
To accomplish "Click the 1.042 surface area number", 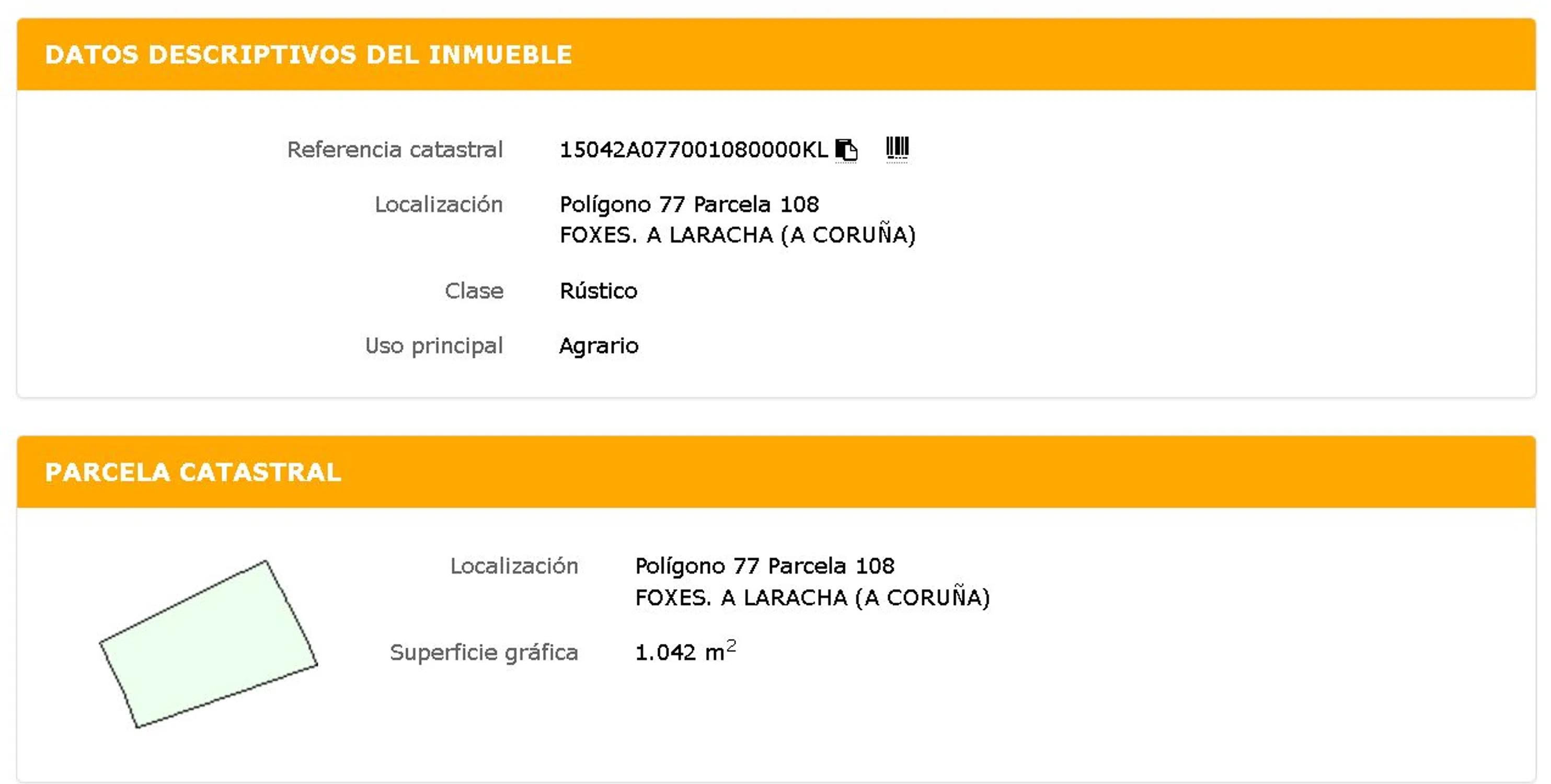I will [x=665, y=652].
